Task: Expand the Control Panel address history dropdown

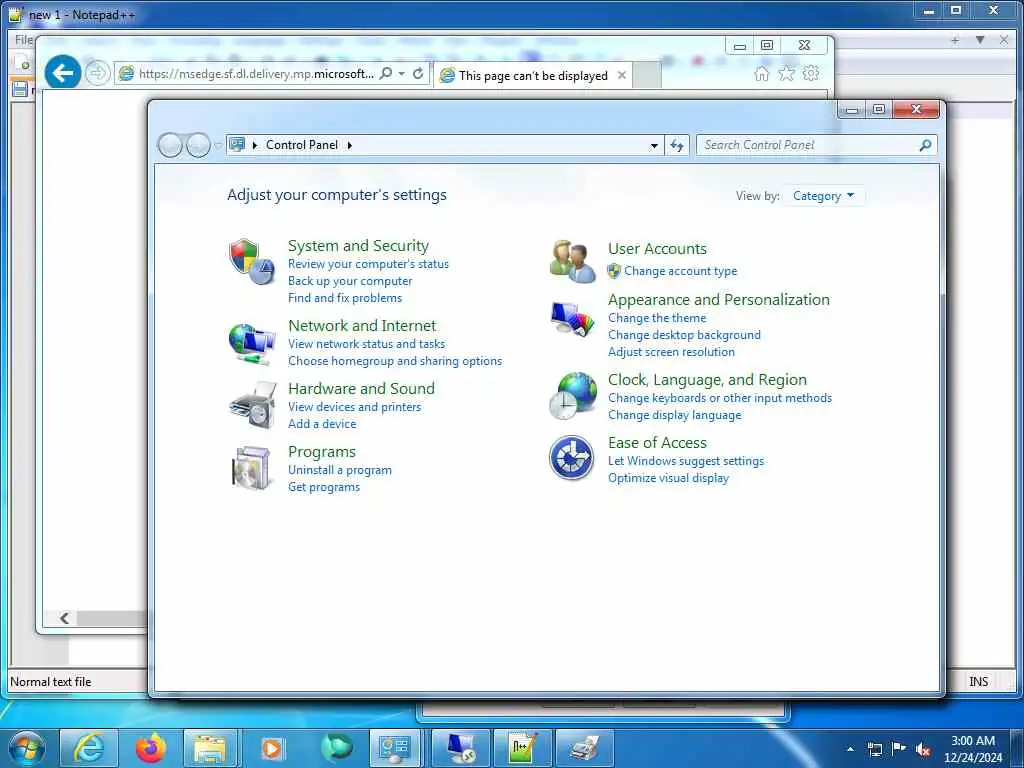Action: pos(654,146)
